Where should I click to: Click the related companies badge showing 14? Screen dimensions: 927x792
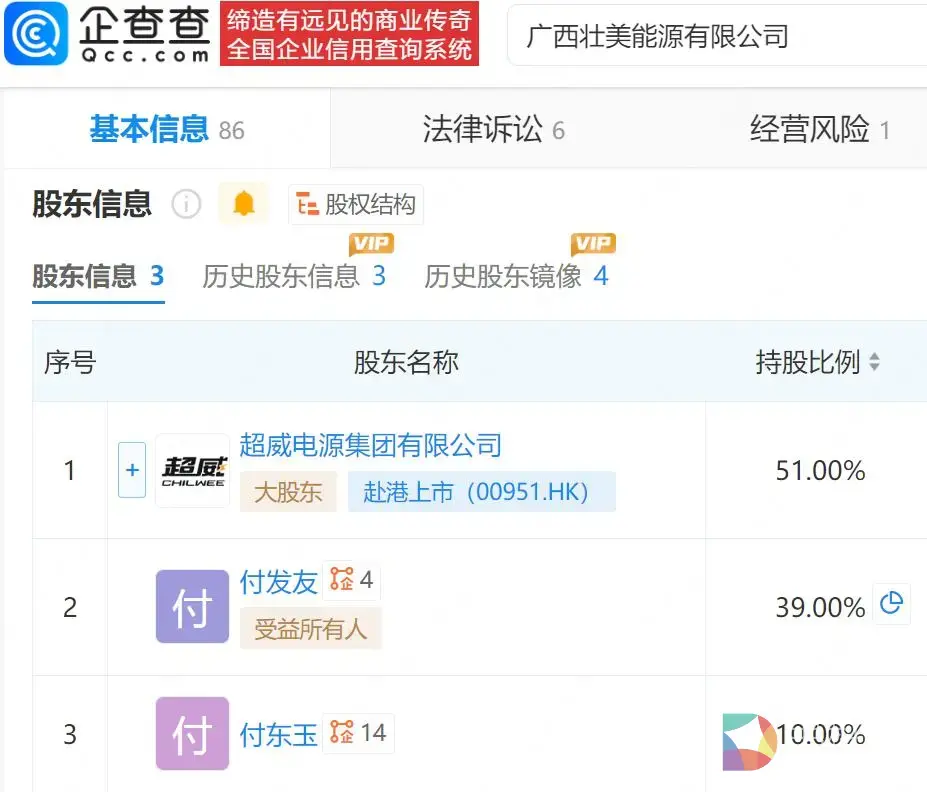pyautogui.click(x=359, y=733)
